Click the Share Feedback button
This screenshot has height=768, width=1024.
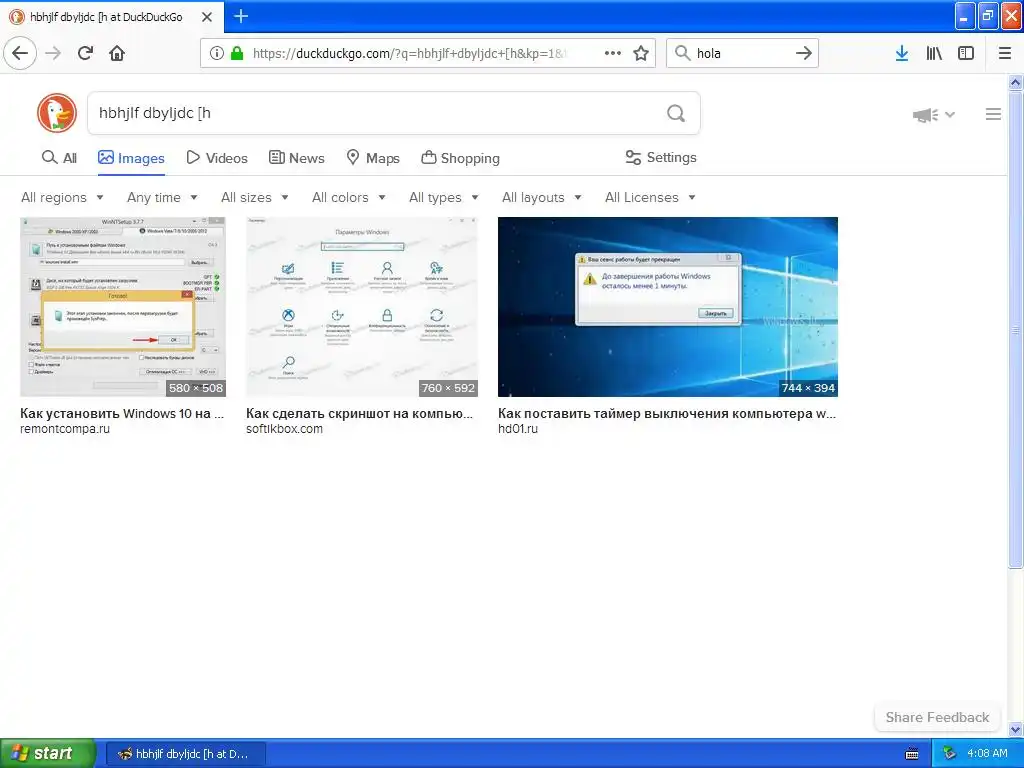tap(937, 717)
